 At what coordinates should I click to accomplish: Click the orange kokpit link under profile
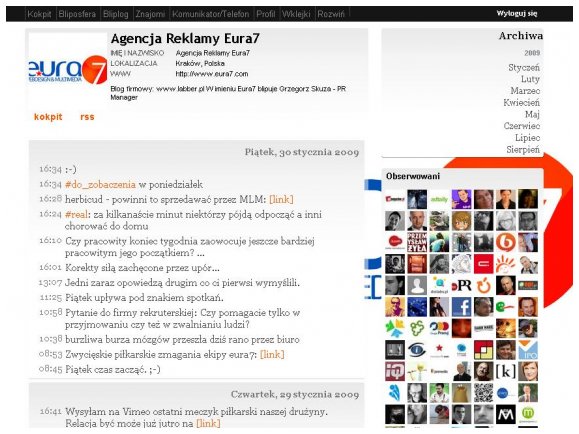click(x=48, y=117)
